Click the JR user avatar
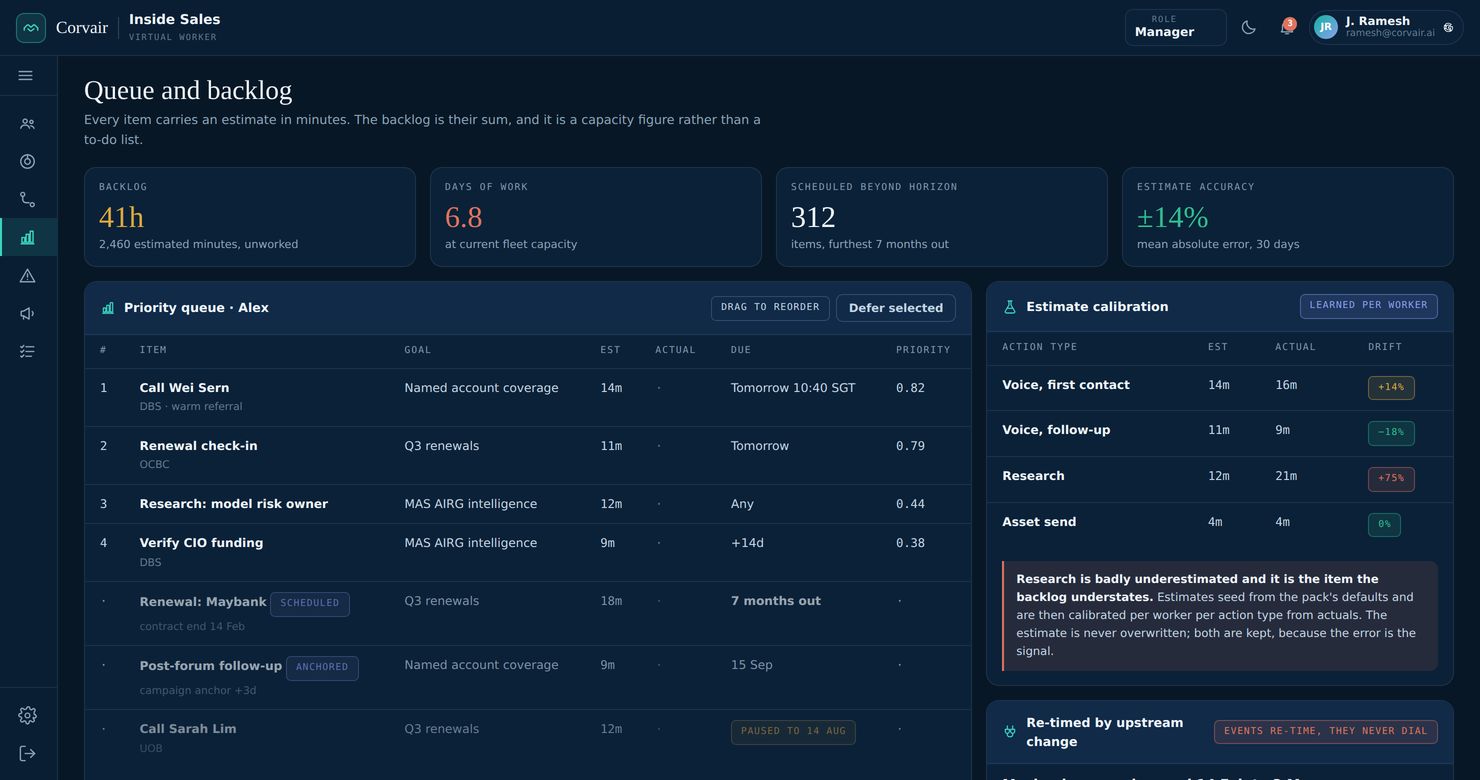The image size is (1480, 780). pyautogui.click(x=1326, y=27)
